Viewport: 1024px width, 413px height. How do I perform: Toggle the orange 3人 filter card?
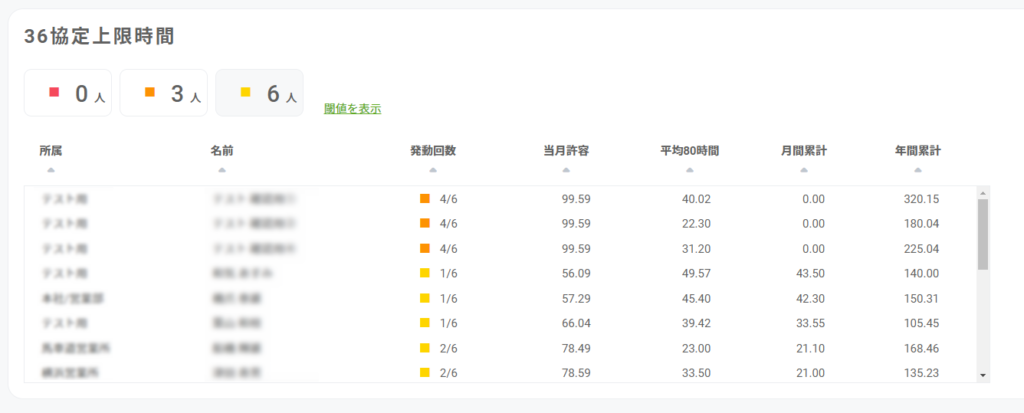point(164,94)
